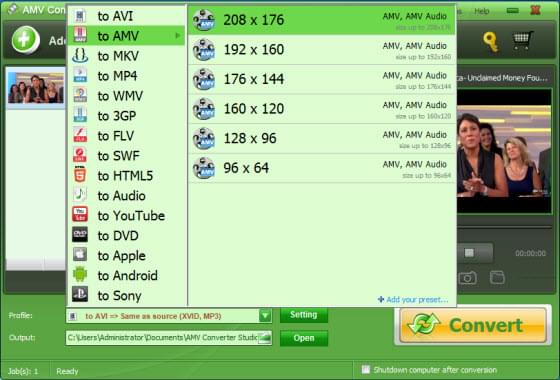Minimize the AMV Converter window

coord(512,11)
